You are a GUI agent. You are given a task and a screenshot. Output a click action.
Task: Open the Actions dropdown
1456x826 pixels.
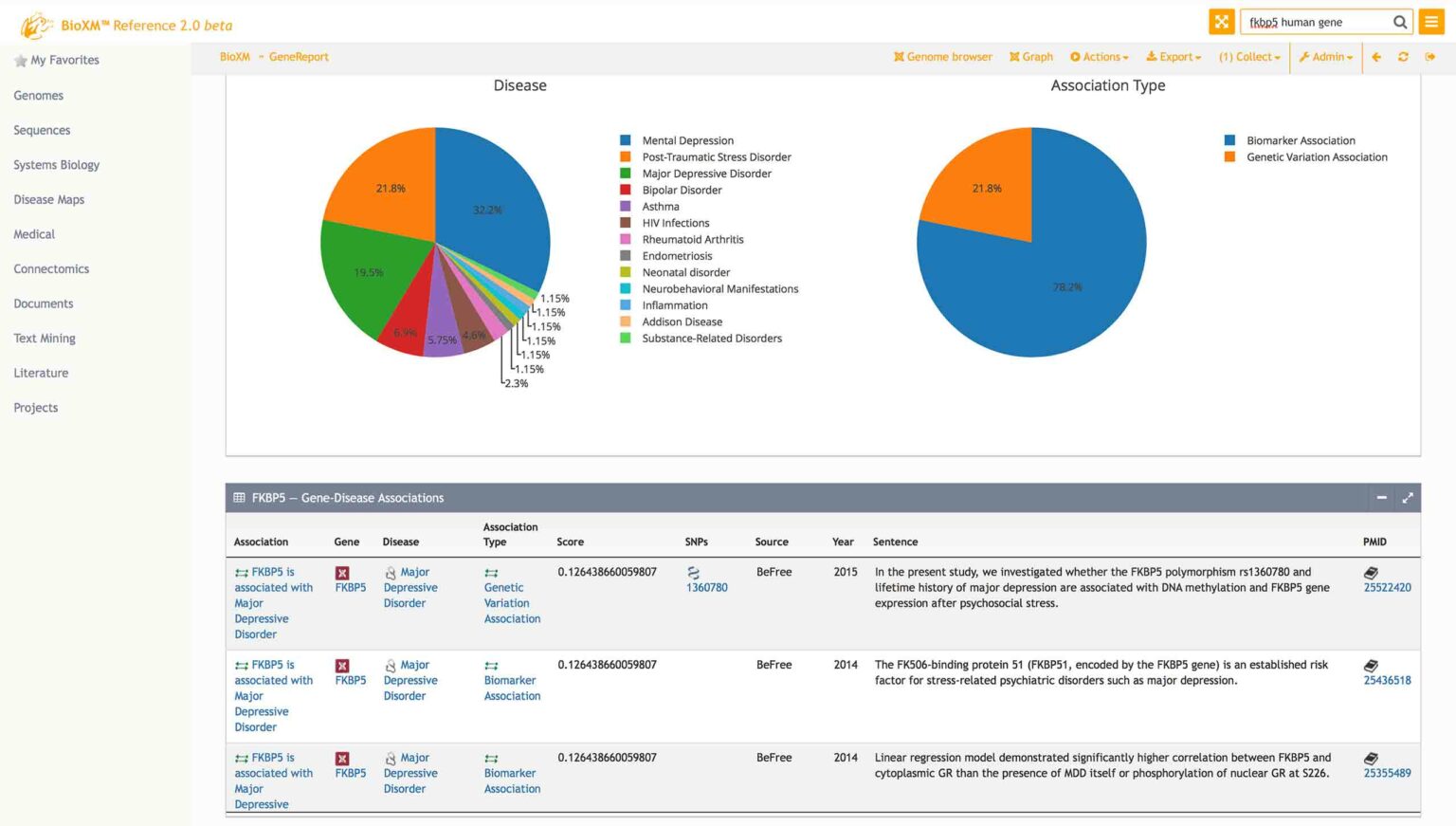tap(1099, 57)
